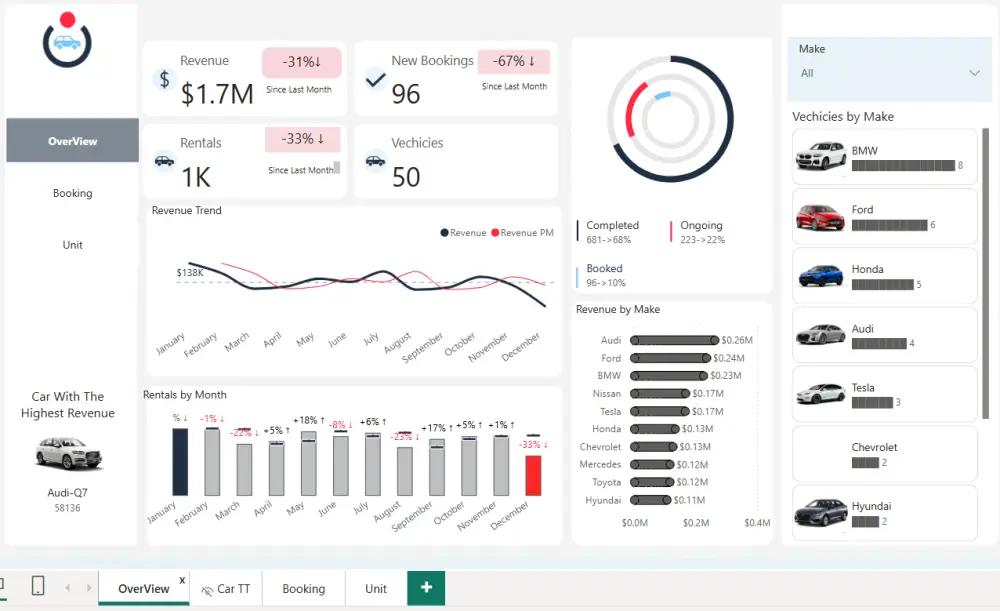Go to previous page tabs arrow
This screenshot has height=611, width=1000.
point(68,587)
